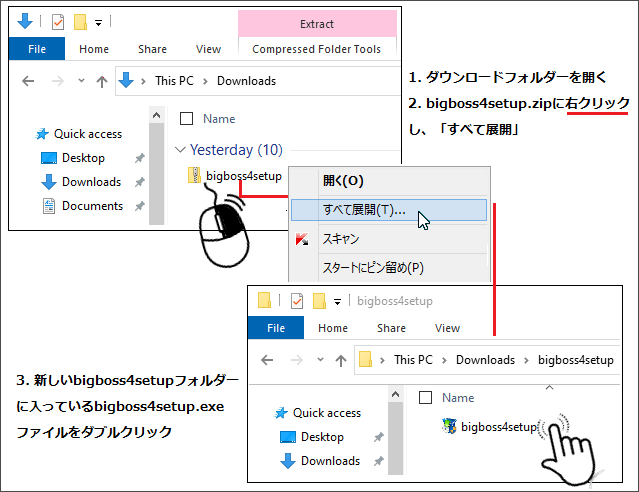This screenshot has width=639, height=492.
Task: Click scroll up arrow in lower sidebar
Action: click(395, 395)
